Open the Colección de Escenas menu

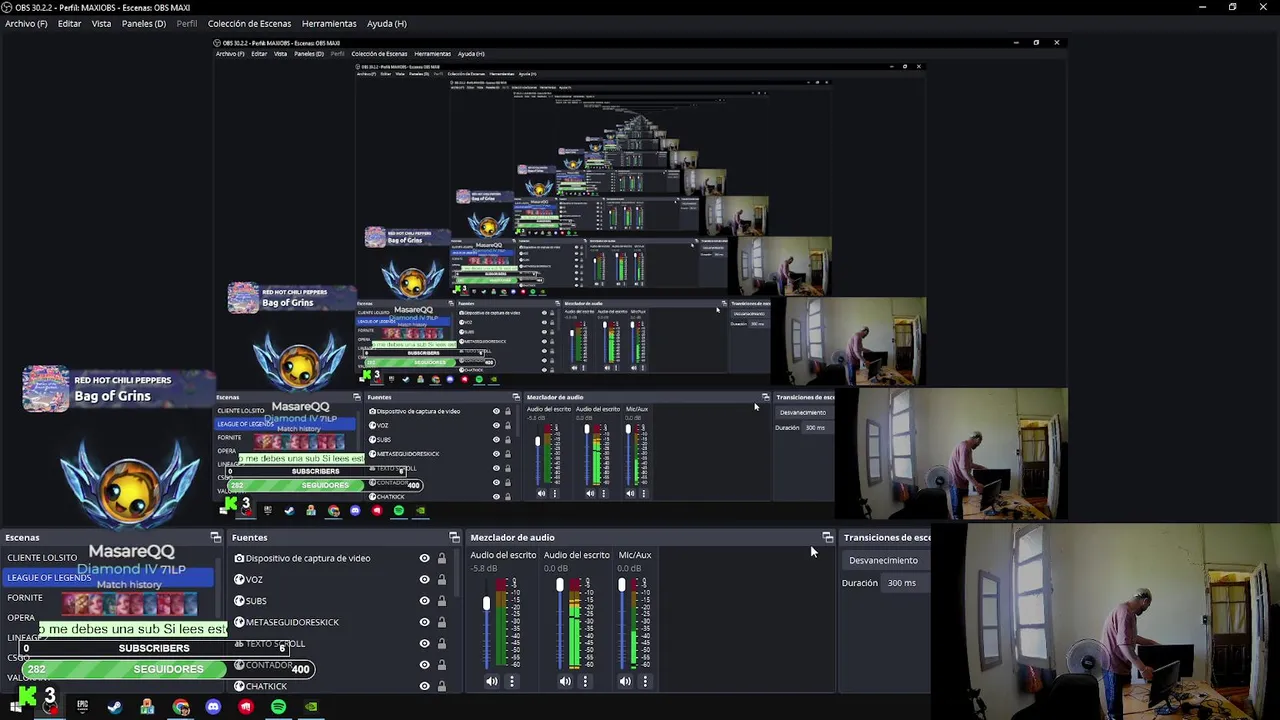(x=249, y=23)
